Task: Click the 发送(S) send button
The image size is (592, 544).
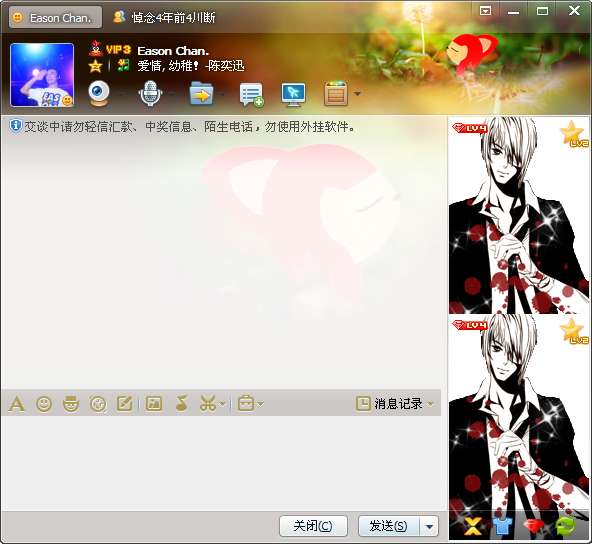Action: [388, 526]
